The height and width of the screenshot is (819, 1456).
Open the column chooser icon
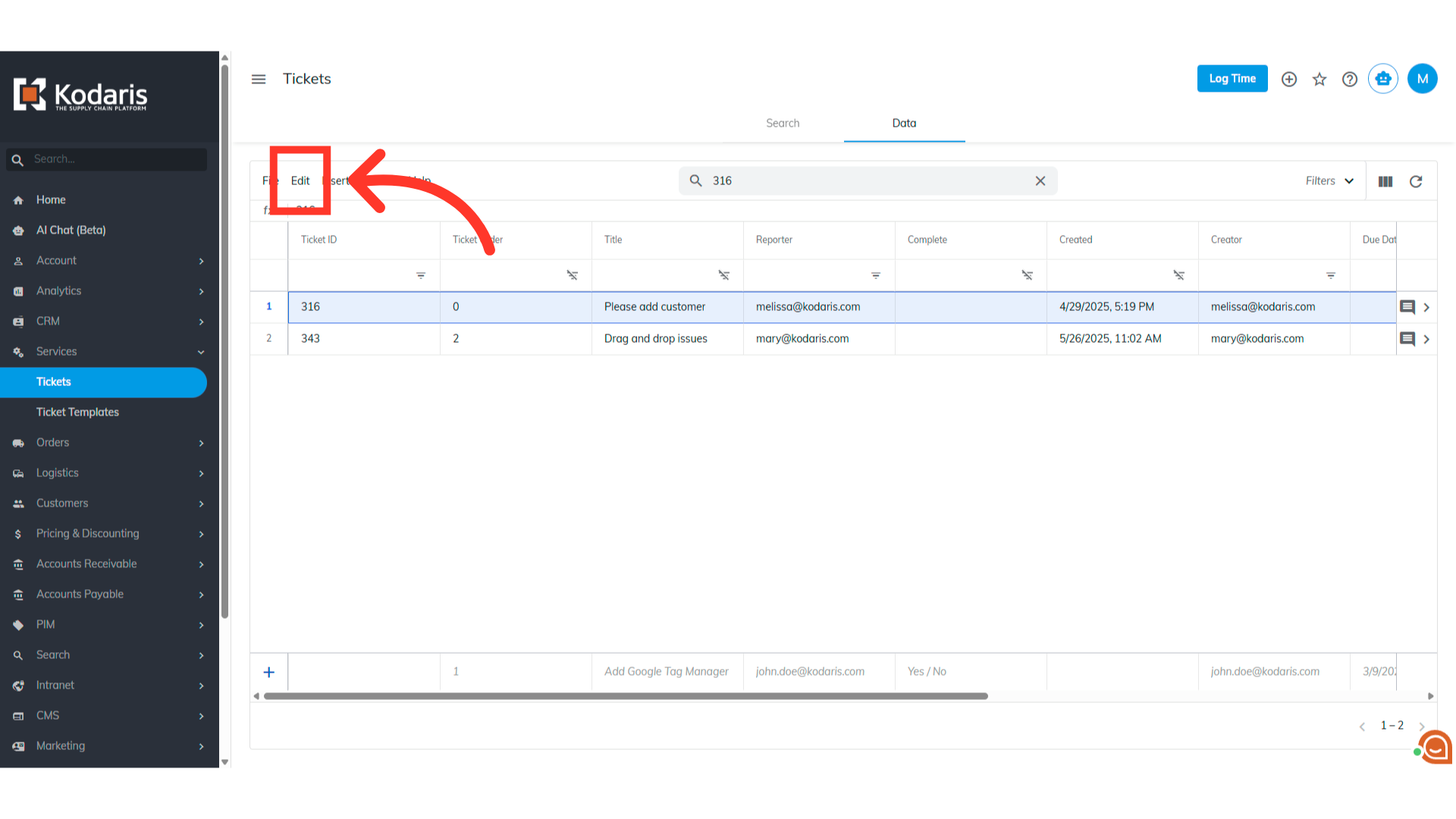[1385, 181]
